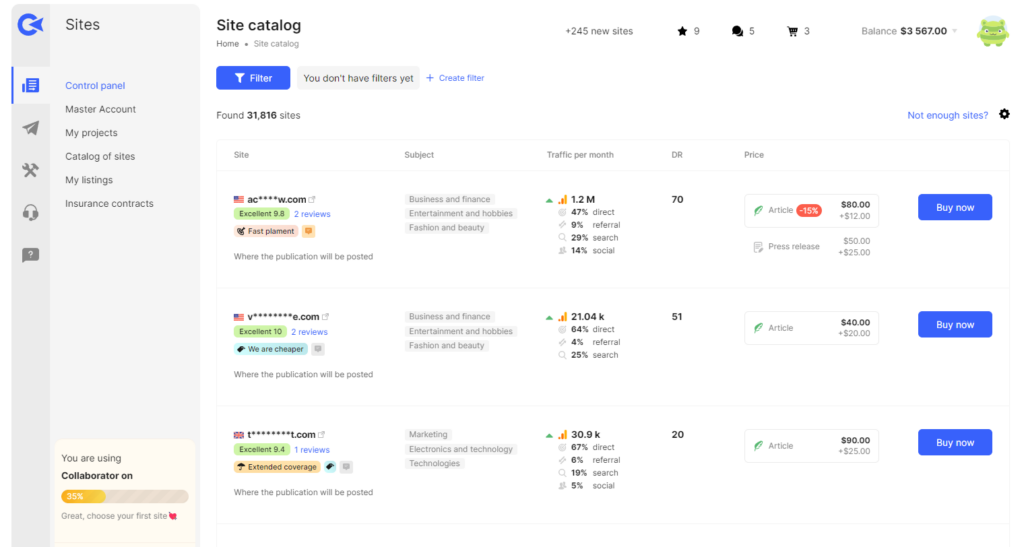
Task: Click traffic bar chart icon for 30.9 k
Action: click(x=562, y=434)
